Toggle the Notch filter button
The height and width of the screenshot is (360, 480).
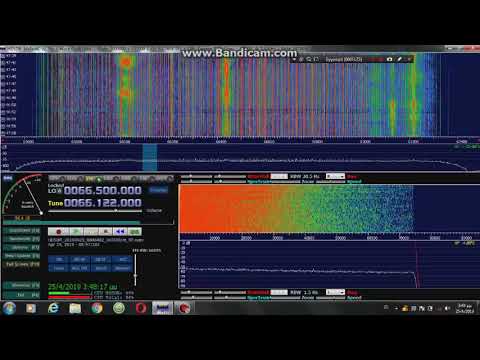click(101, 268)
